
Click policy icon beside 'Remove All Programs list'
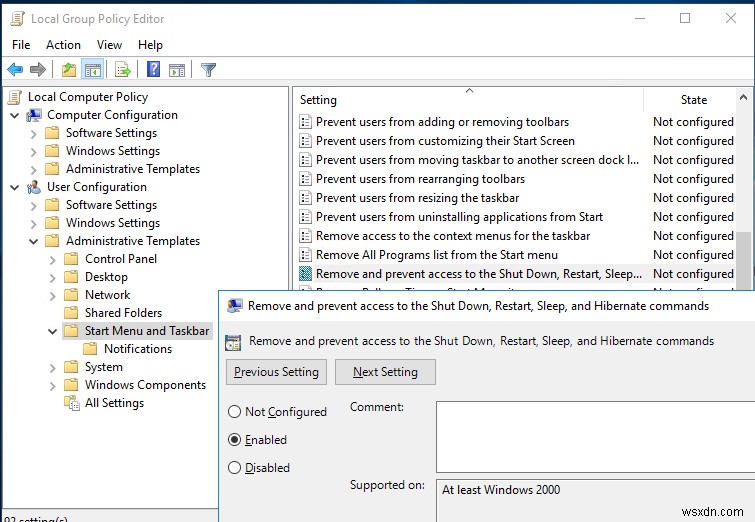click(305, 255)
